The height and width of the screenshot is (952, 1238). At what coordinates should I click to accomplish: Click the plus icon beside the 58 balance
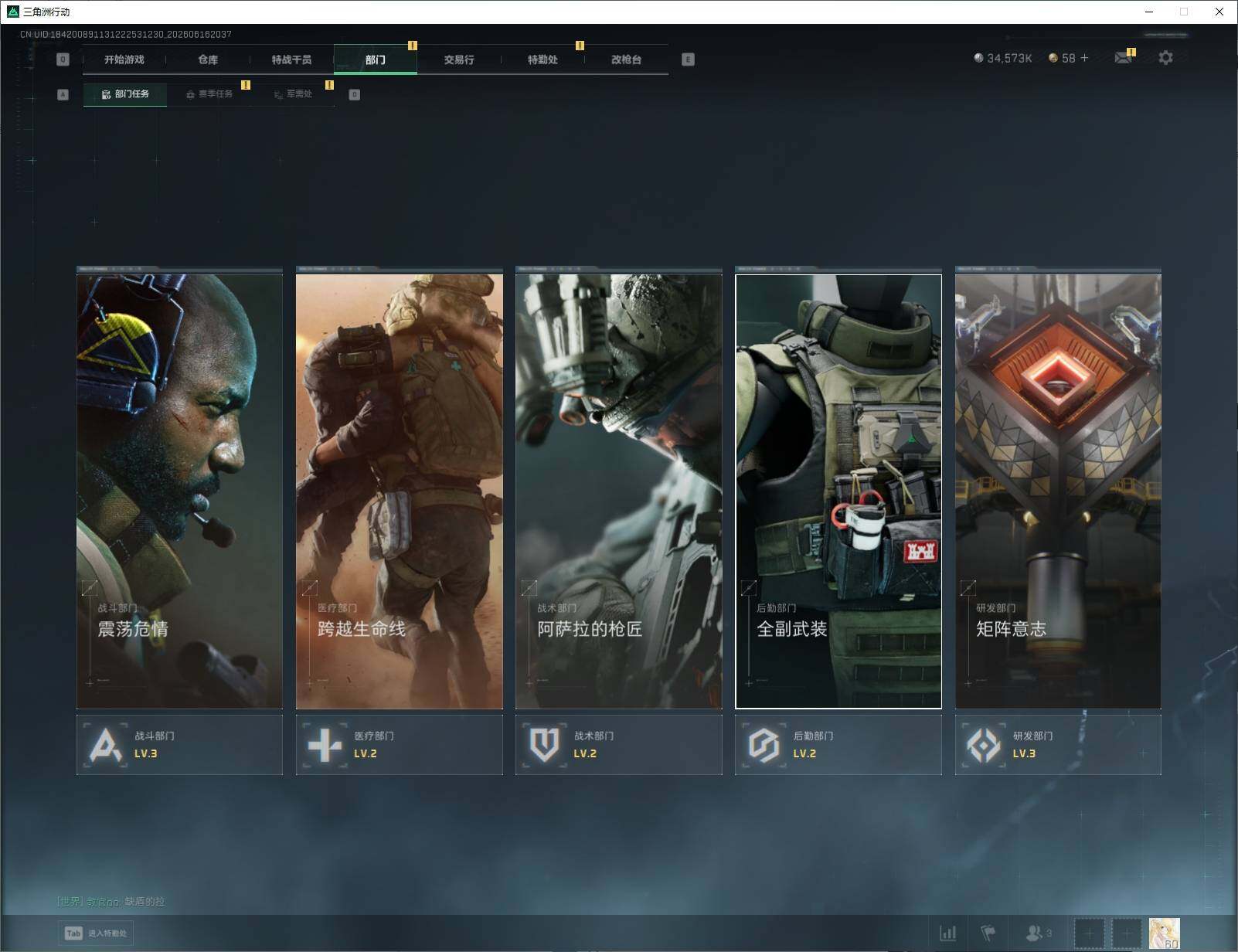1084,58
